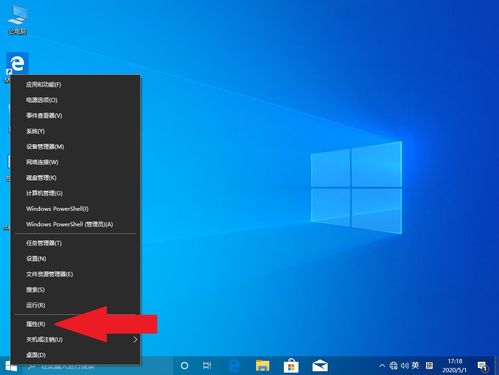The height and width of the screenshot is (375, 499).
Task: Open the Action Center notification icon
Action: pyautogui.click(x=482, y=366)
